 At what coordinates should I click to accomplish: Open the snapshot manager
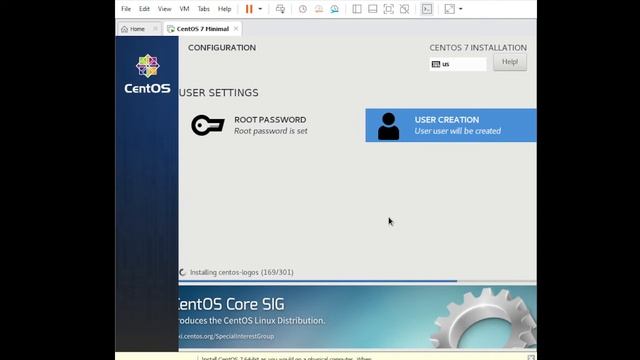pyautogui.click(x=335, y=9)
